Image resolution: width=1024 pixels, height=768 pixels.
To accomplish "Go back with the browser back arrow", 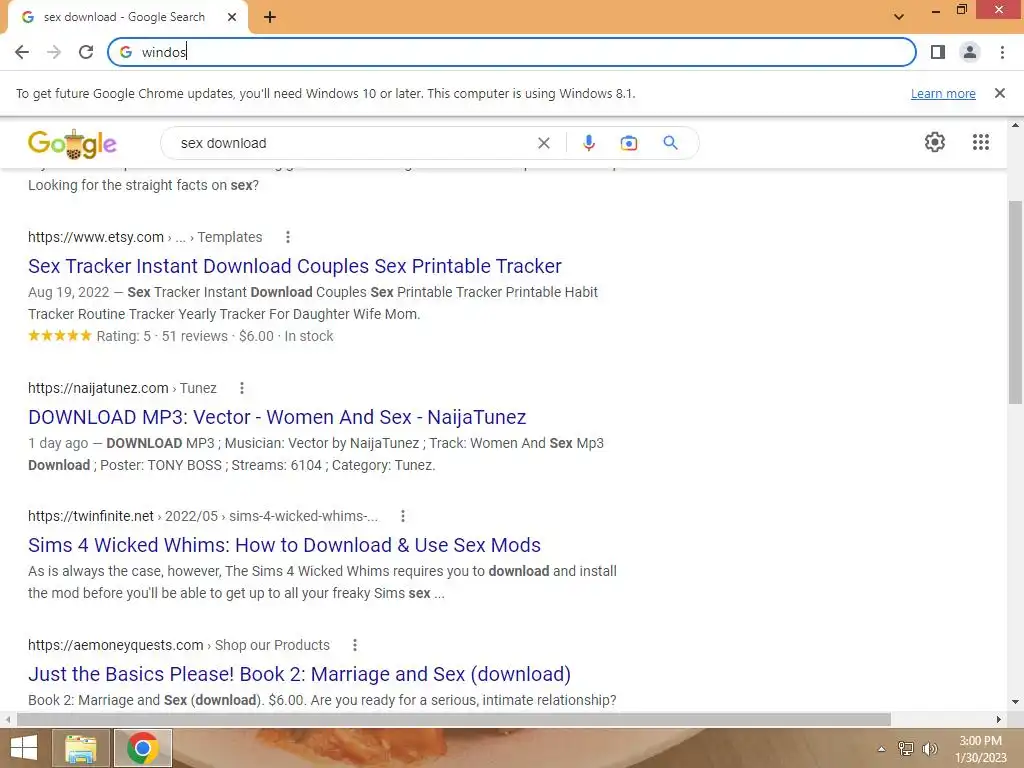I will [22, 52].
